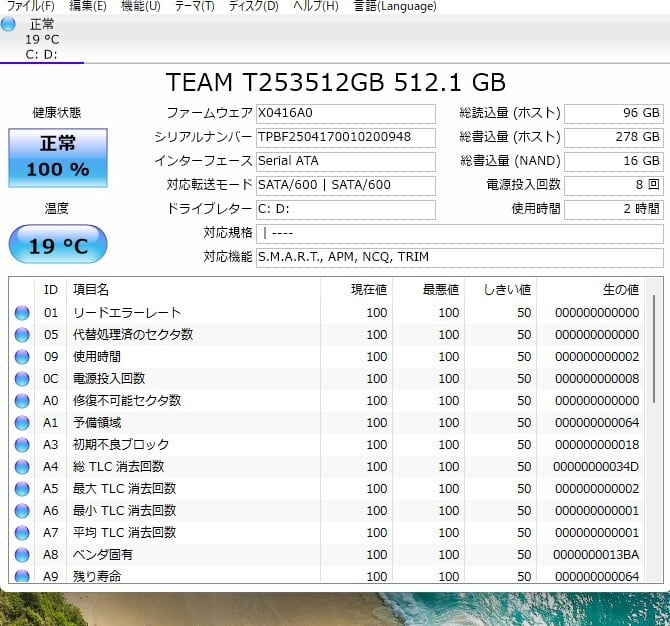670x626 pixels.
Task: Click the blue status orb for ID 01
Action: pyautogui.click(x=22, y=313)
